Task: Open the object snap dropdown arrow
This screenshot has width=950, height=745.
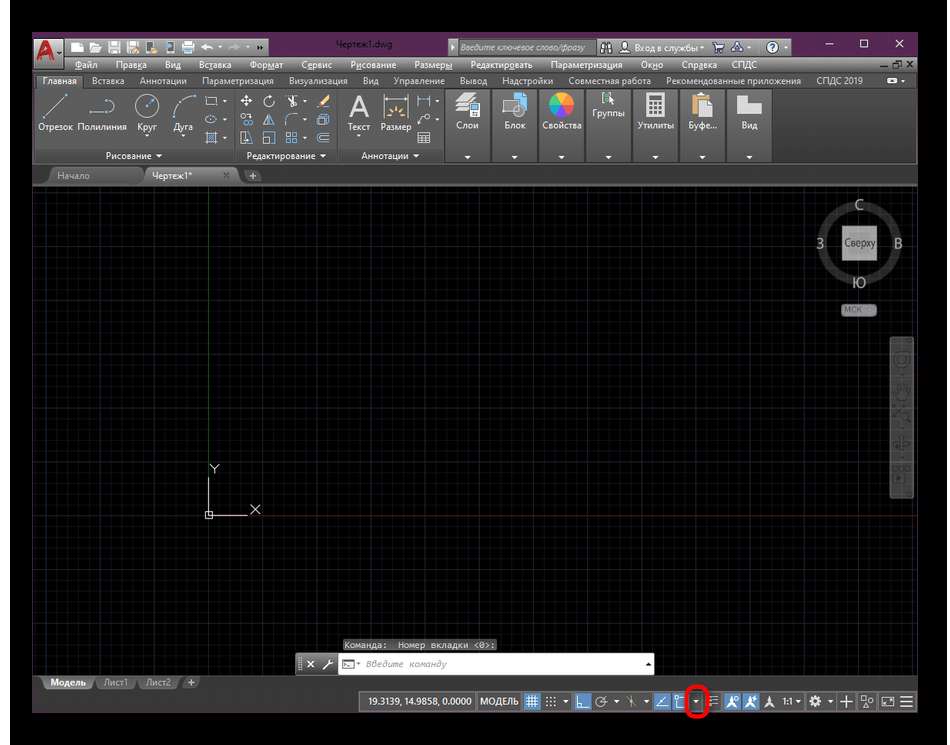Action: point(697,702)
